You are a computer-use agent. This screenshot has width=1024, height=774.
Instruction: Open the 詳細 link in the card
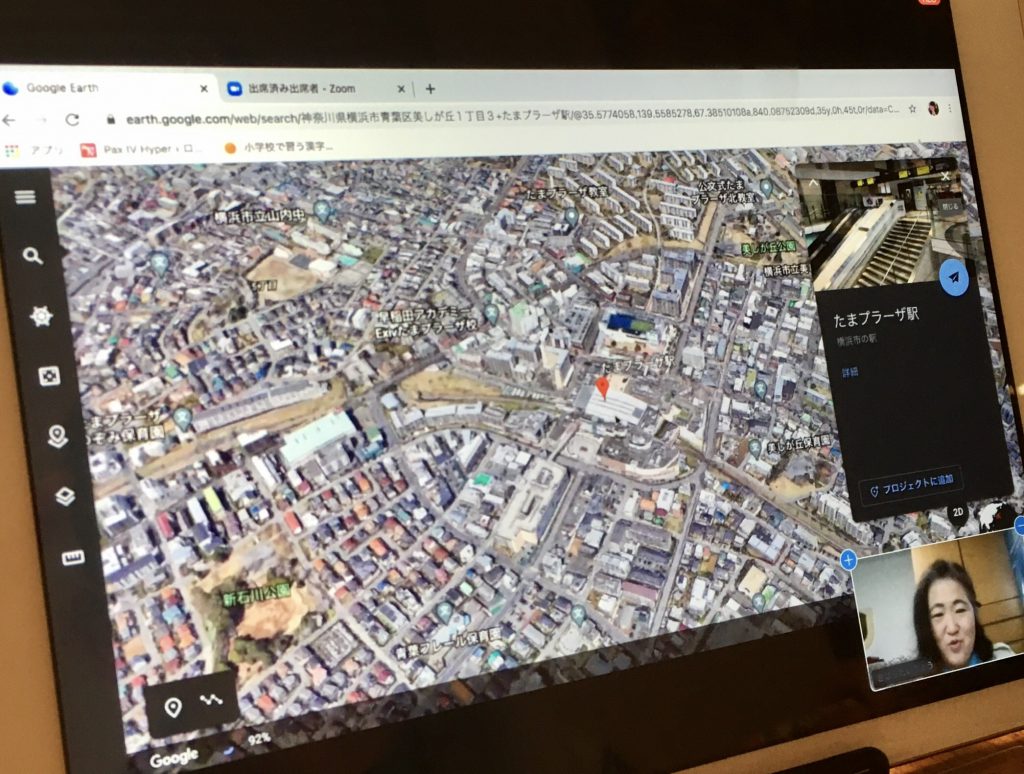point(850,372)
